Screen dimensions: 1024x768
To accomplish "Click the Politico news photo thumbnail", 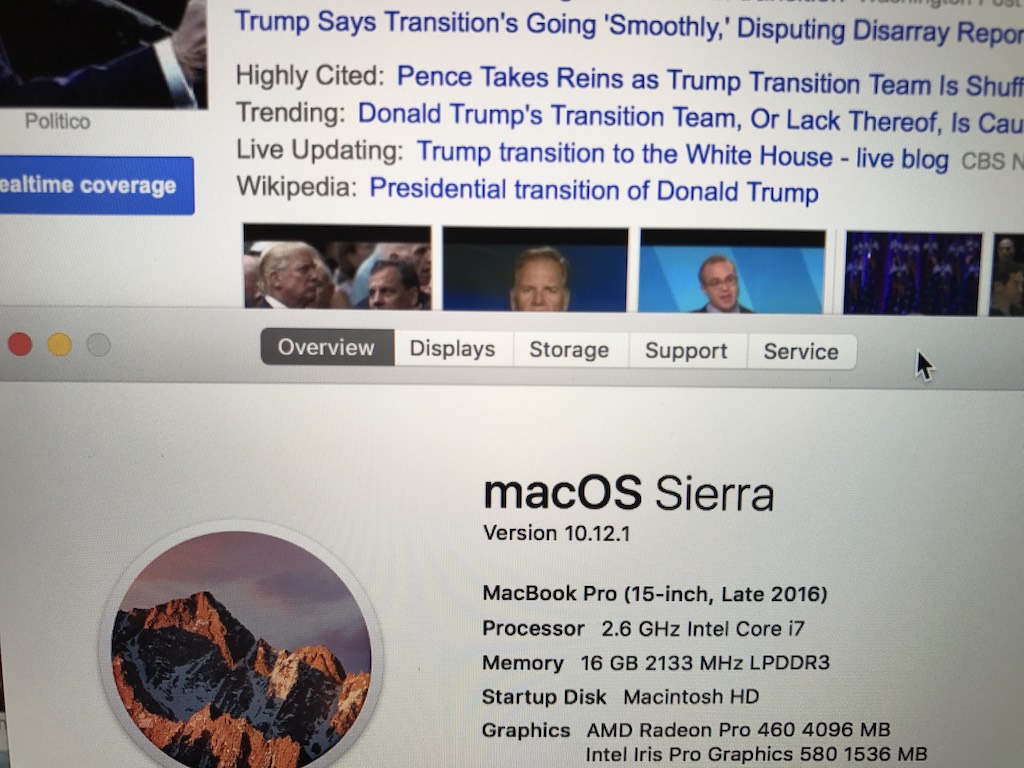I will 103,54.
